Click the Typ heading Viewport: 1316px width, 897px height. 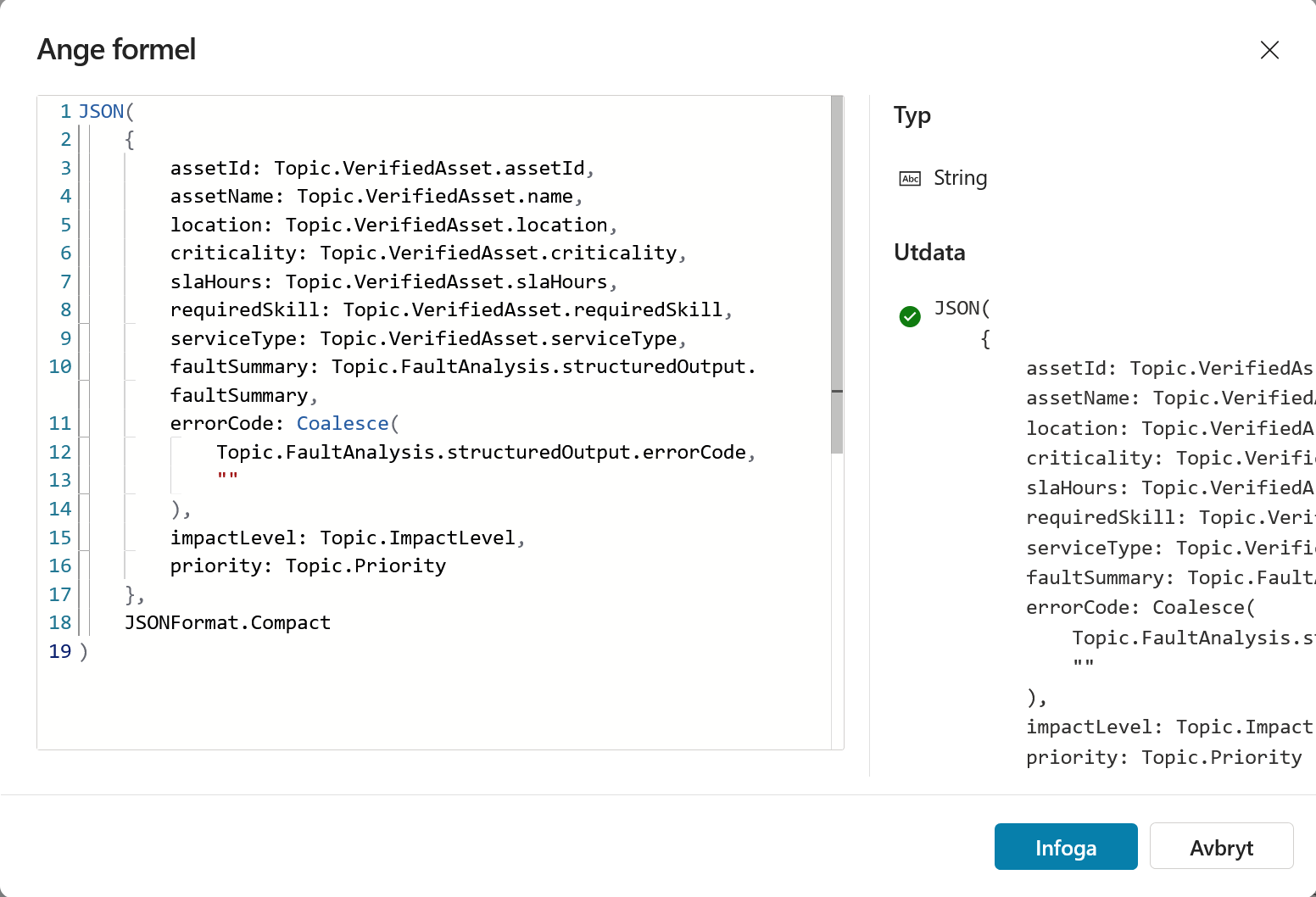pyautogui.click(x=912, y=115)
